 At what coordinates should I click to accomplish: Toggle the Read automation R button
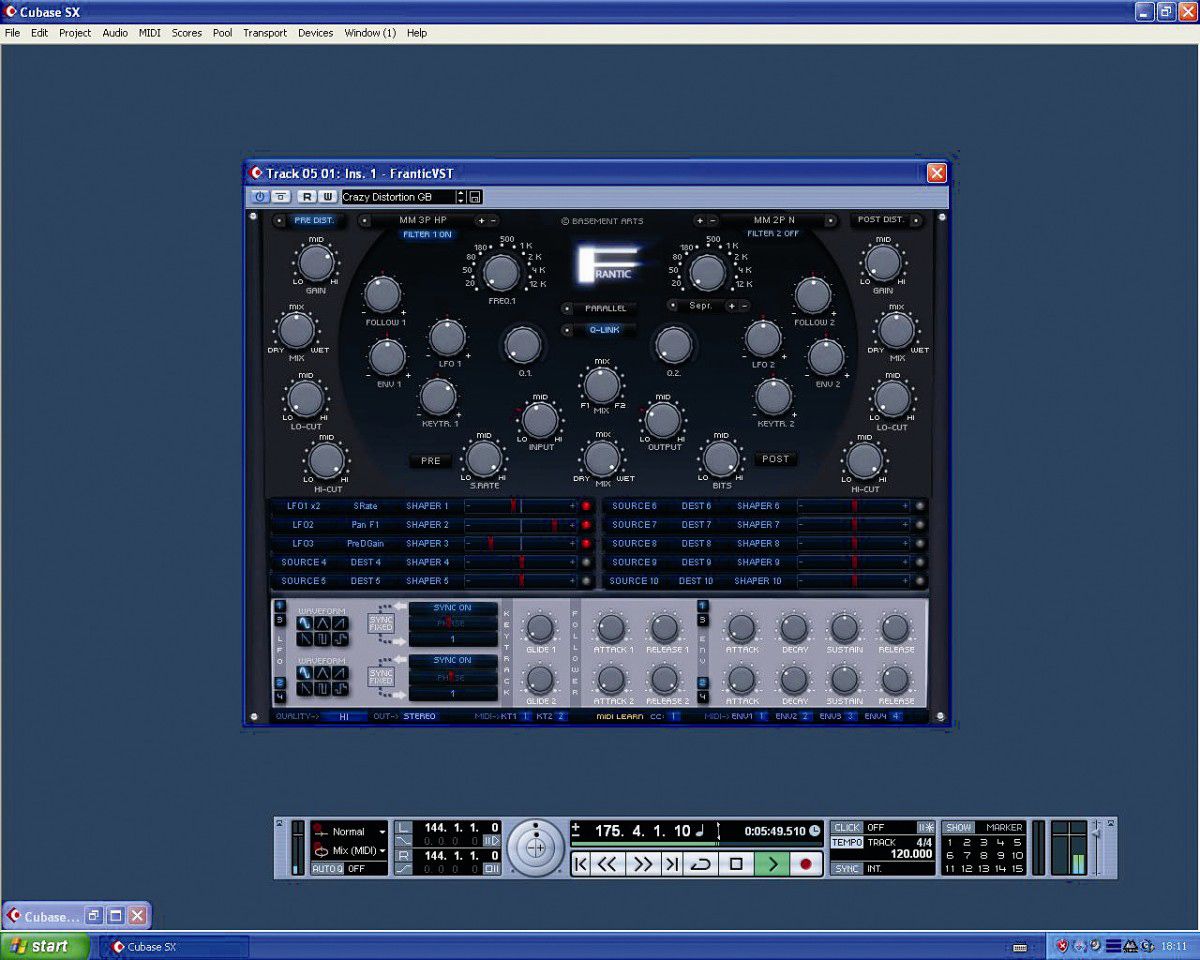tap(307, 197)
